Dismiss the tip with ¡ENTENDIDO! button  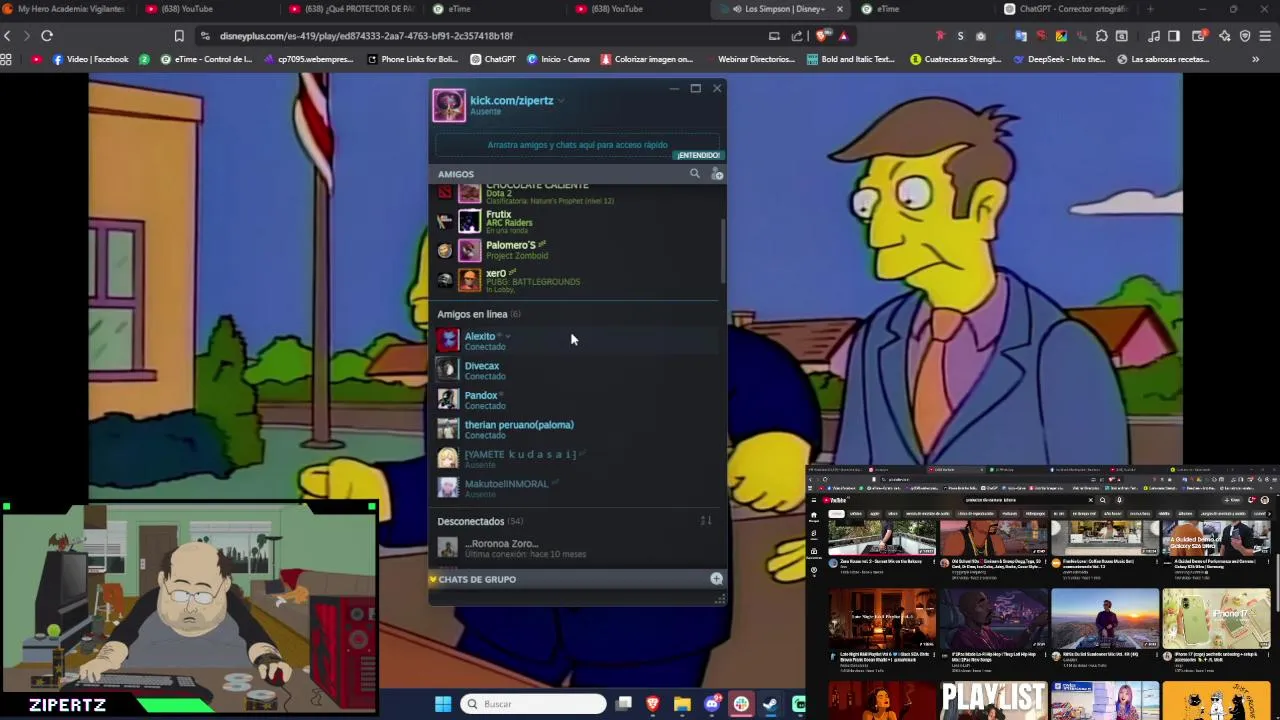pos(698,155)
